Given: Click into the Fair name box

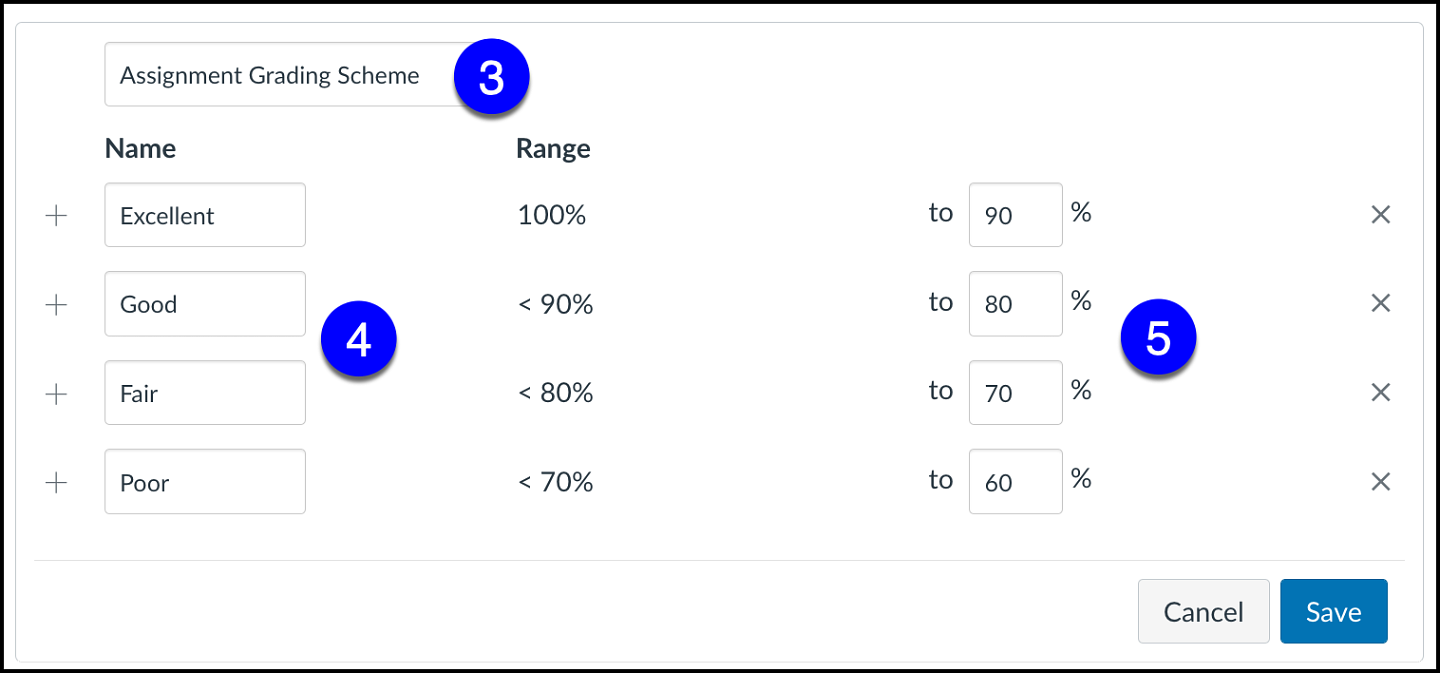Looking at the screenshot, I should point(205,393).
